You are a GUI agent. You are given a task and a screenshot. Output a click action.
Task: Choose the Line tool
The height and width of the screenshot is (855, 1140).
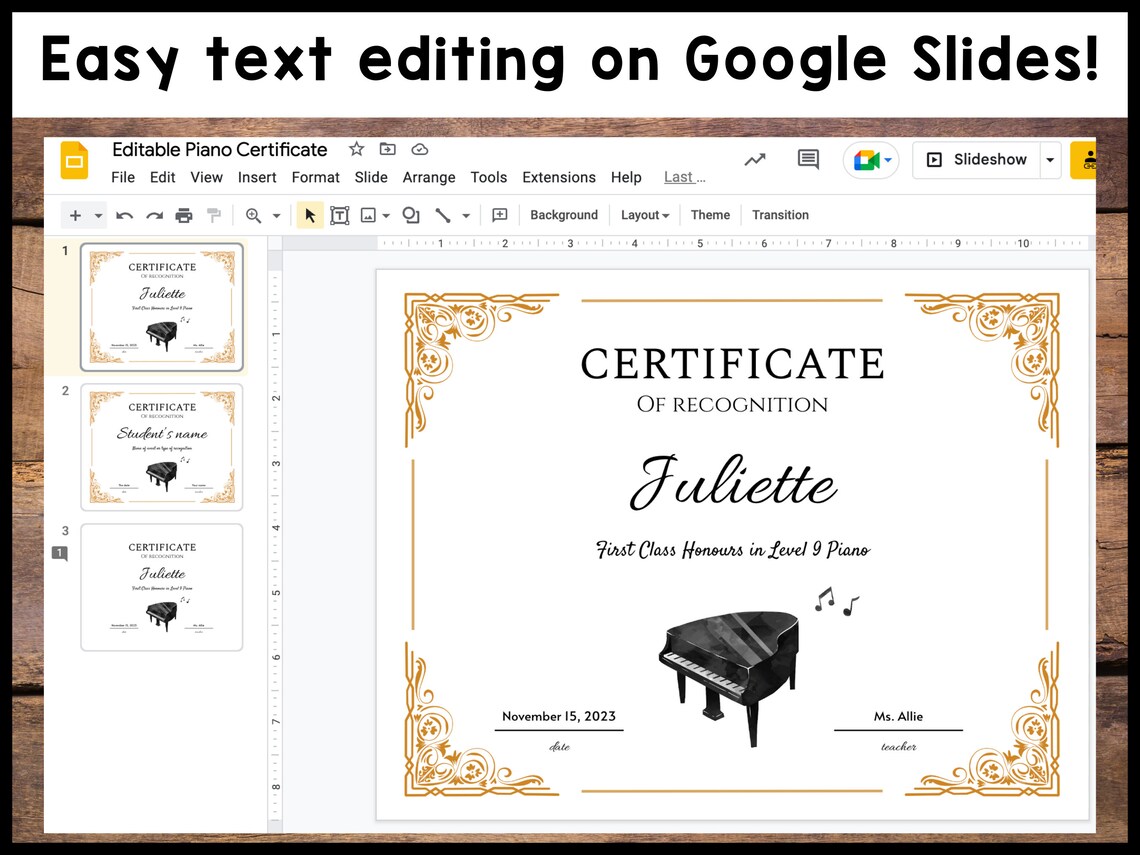coord(444,214)
